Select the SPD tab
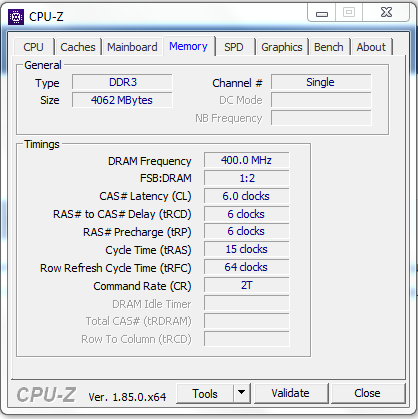Image resolution: width=418 pixels, height=419 pixels. pyautogui.click(x=234, y=47)
